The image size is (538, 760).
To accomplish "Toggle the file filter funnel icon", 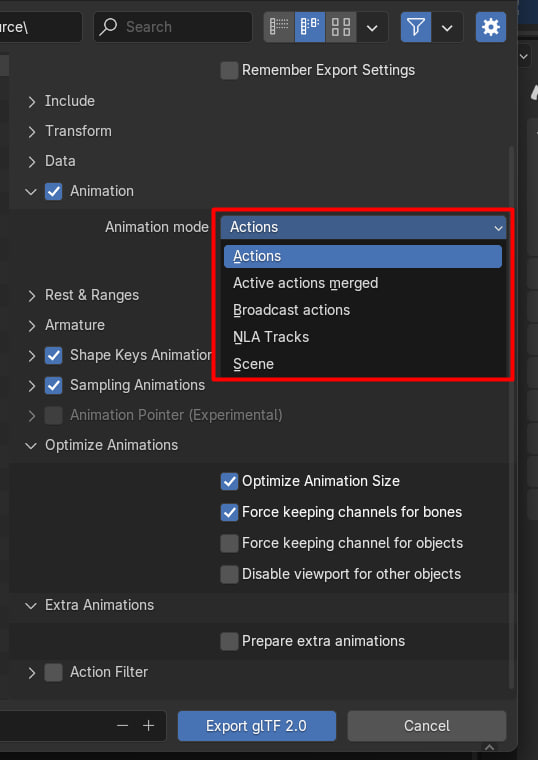I will [416, 27].
